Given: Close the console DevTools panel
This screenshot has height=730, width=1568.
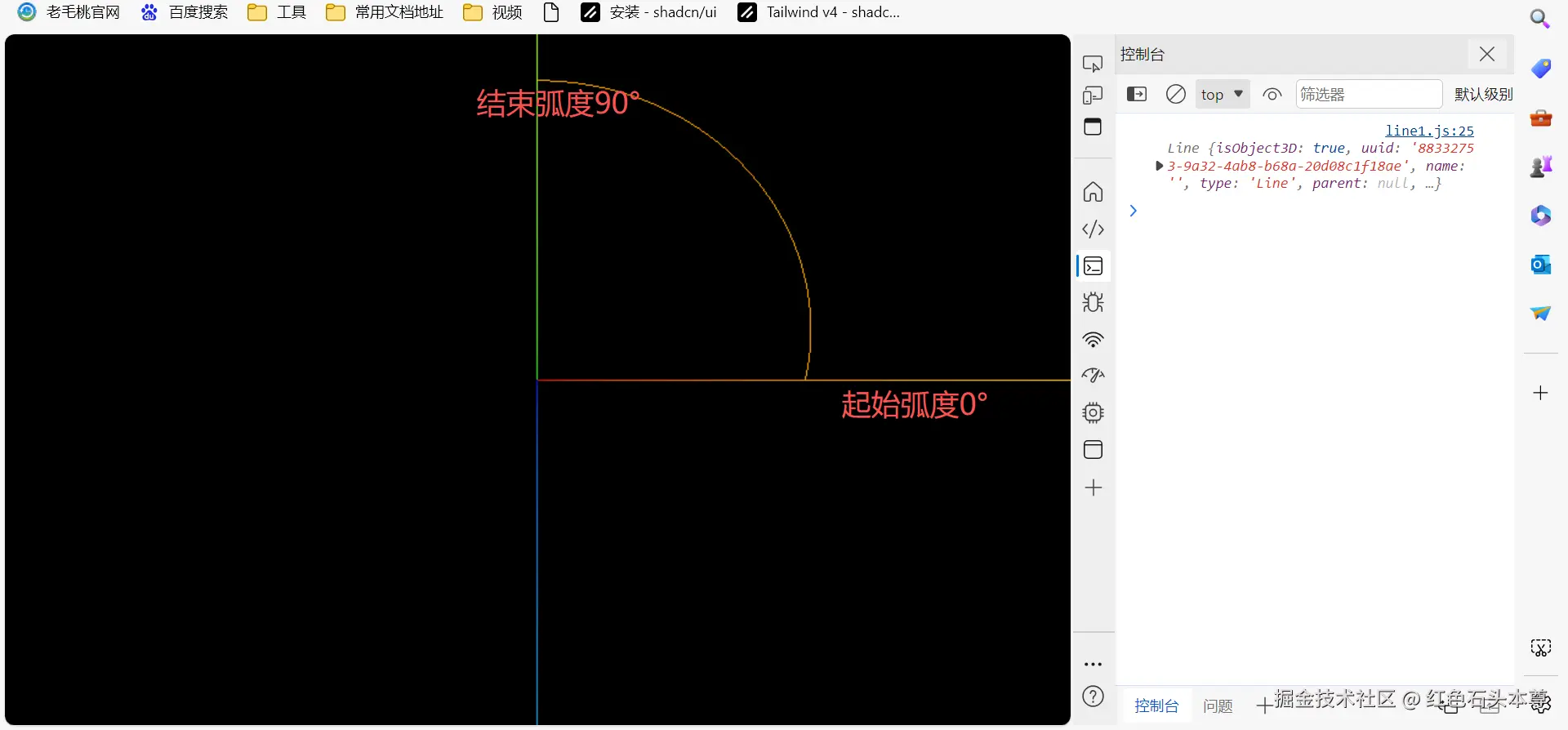Looking at the screenshot, I should [x=1487, y=54].
